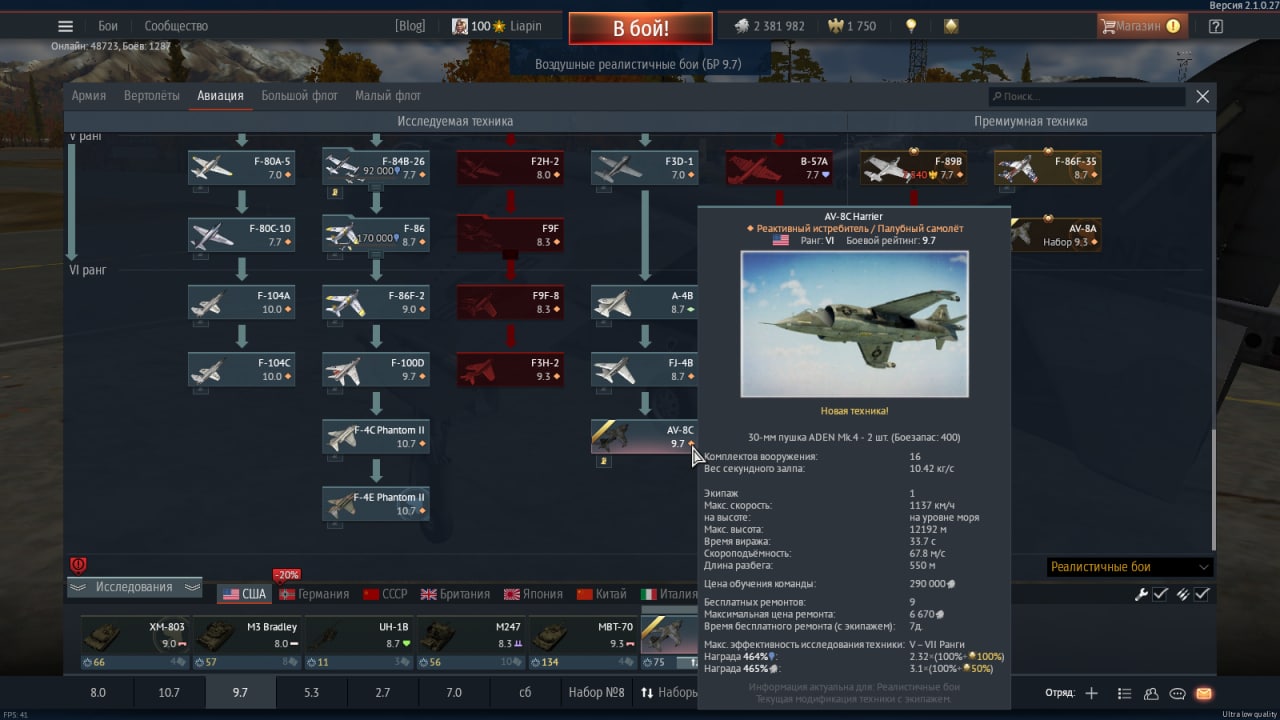Click the research tree vertical scrollbar
This screenshot has height=720, width=1280.
click(x=1214, y=490)
